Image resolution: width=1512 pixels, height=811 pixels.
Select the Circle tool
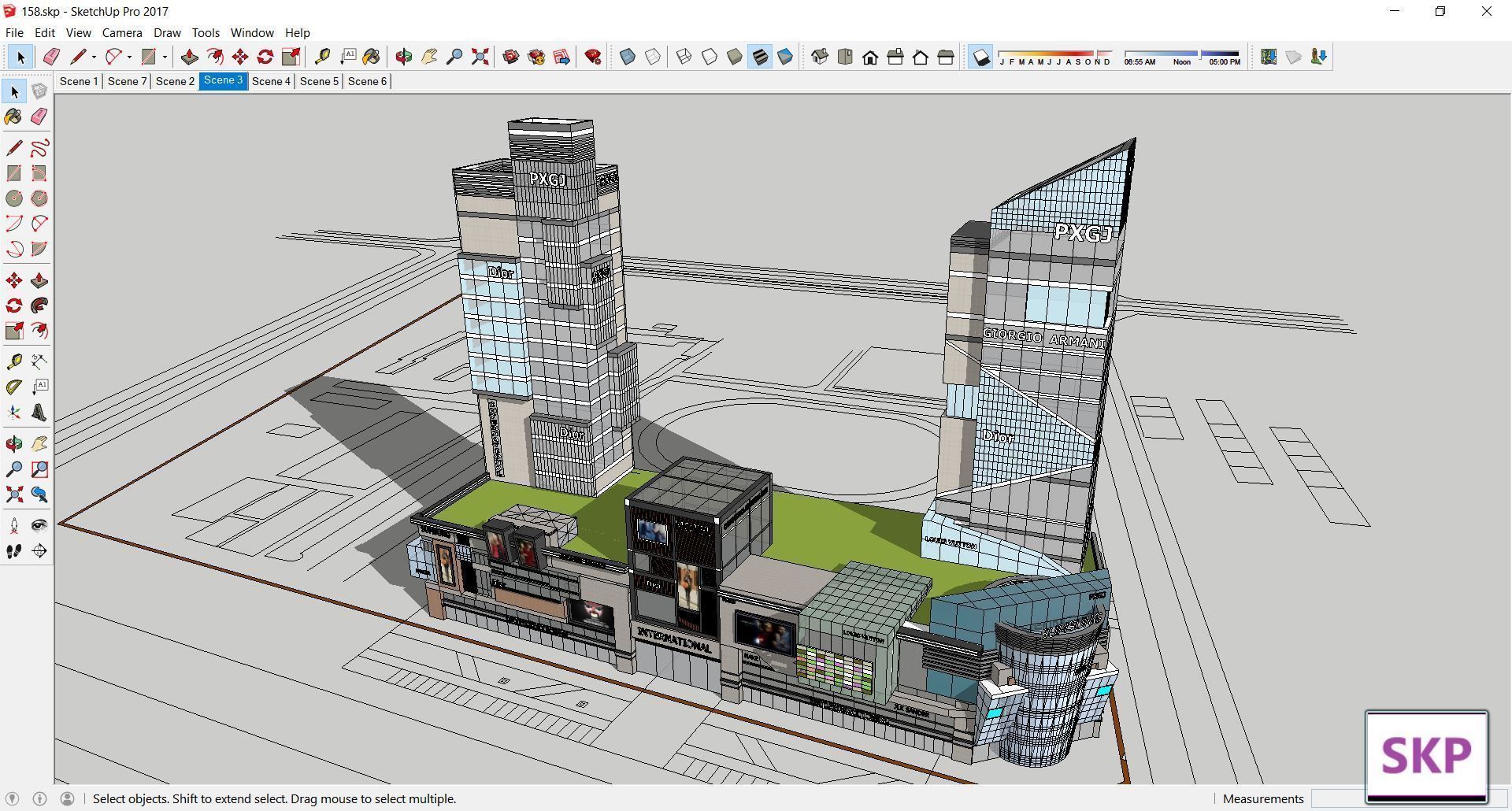tap(14, 198)
